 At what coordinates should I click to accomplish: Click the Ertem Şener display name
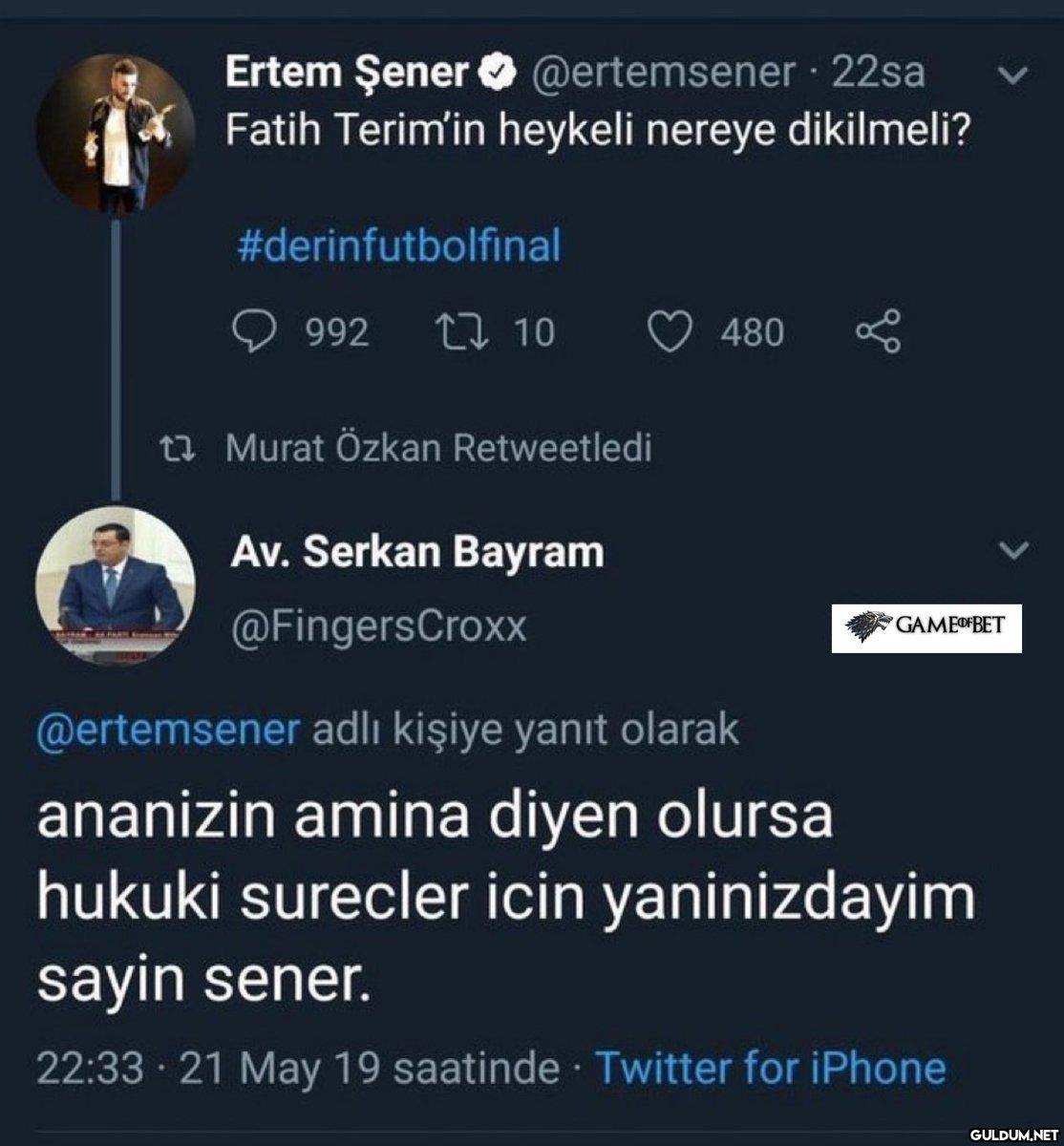pyautogui.click(x=347, y=73)
